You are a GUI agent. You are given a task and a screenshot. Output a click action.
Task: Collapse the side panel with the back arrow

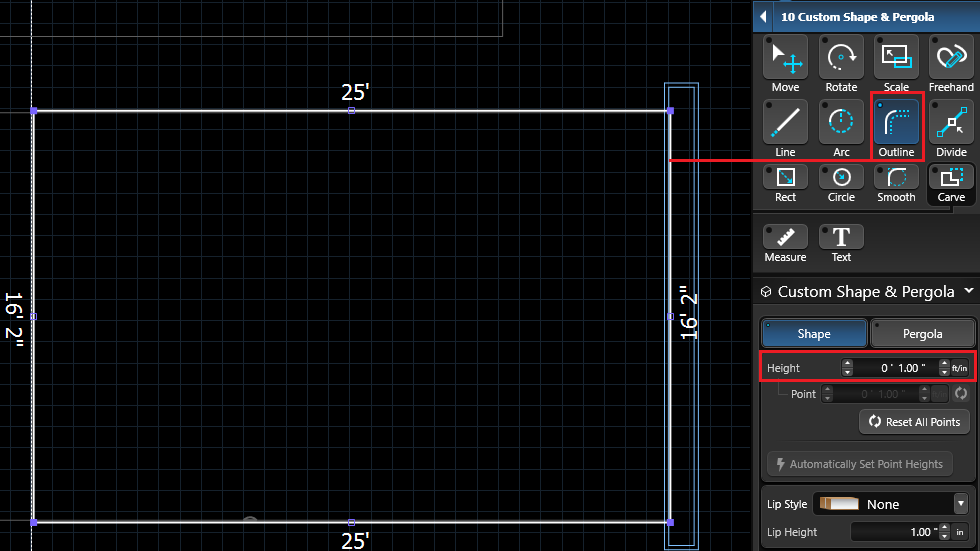764,17
